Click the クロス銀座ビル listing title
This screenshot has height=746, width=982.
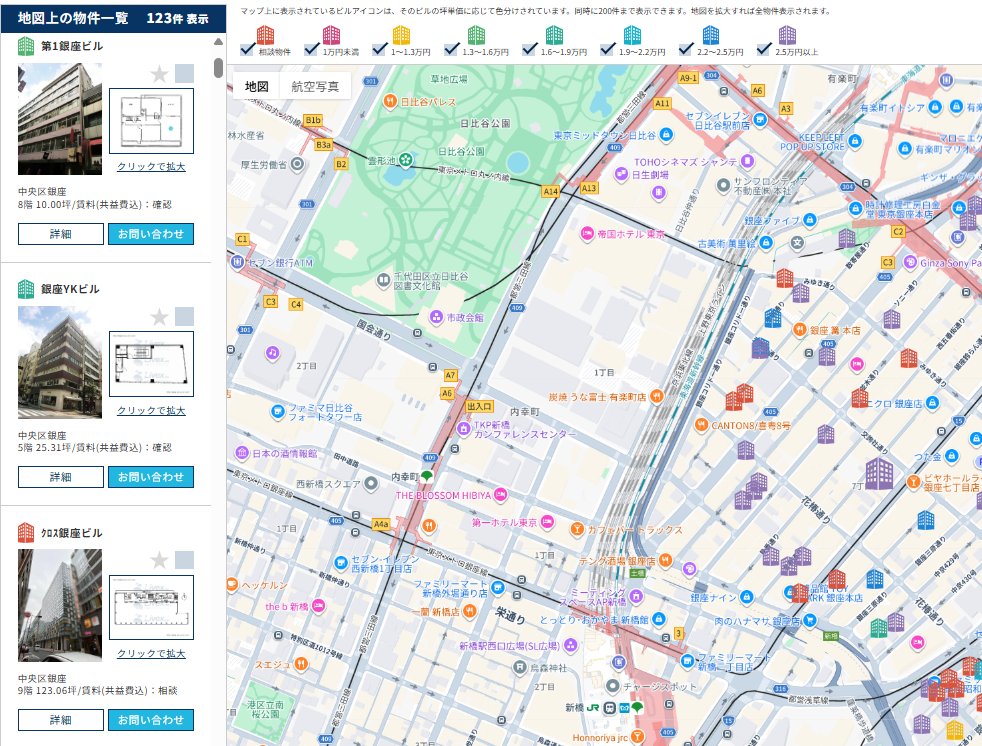point(71,532)
